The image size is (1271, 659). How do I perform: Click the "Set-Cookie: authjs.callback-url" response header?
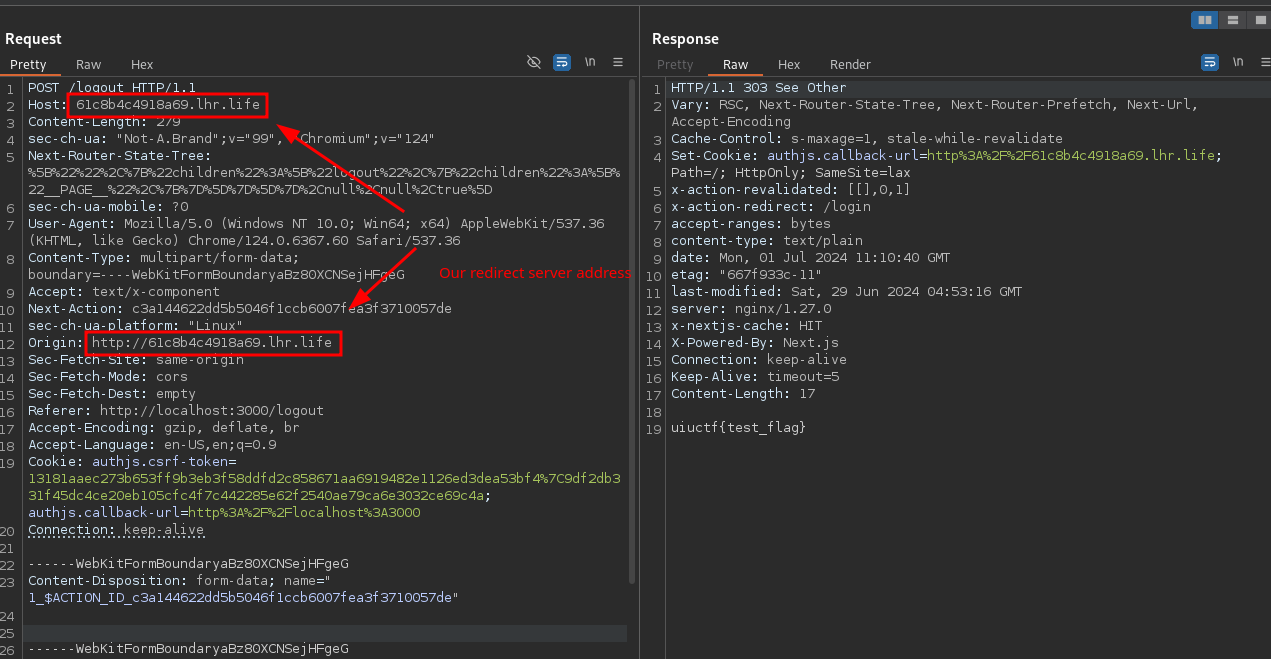pos(947,155)
